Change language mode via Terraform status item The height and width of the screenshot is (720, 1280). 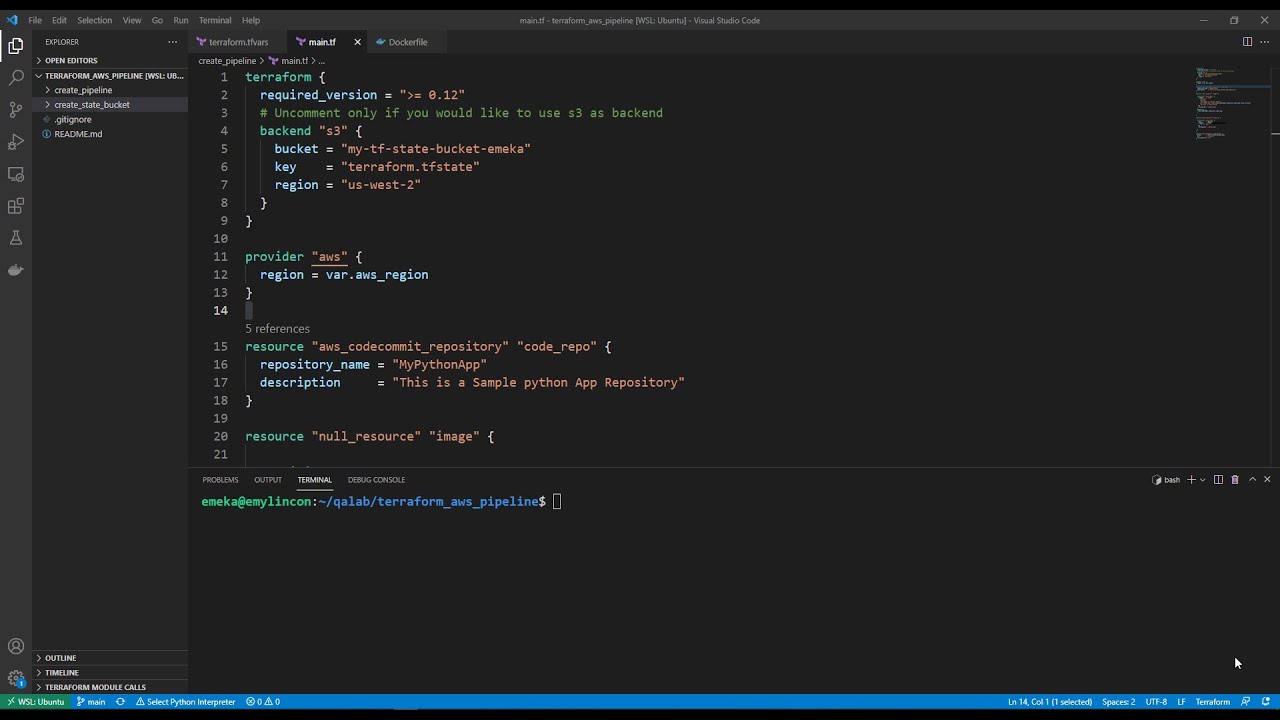point(1212,702)
